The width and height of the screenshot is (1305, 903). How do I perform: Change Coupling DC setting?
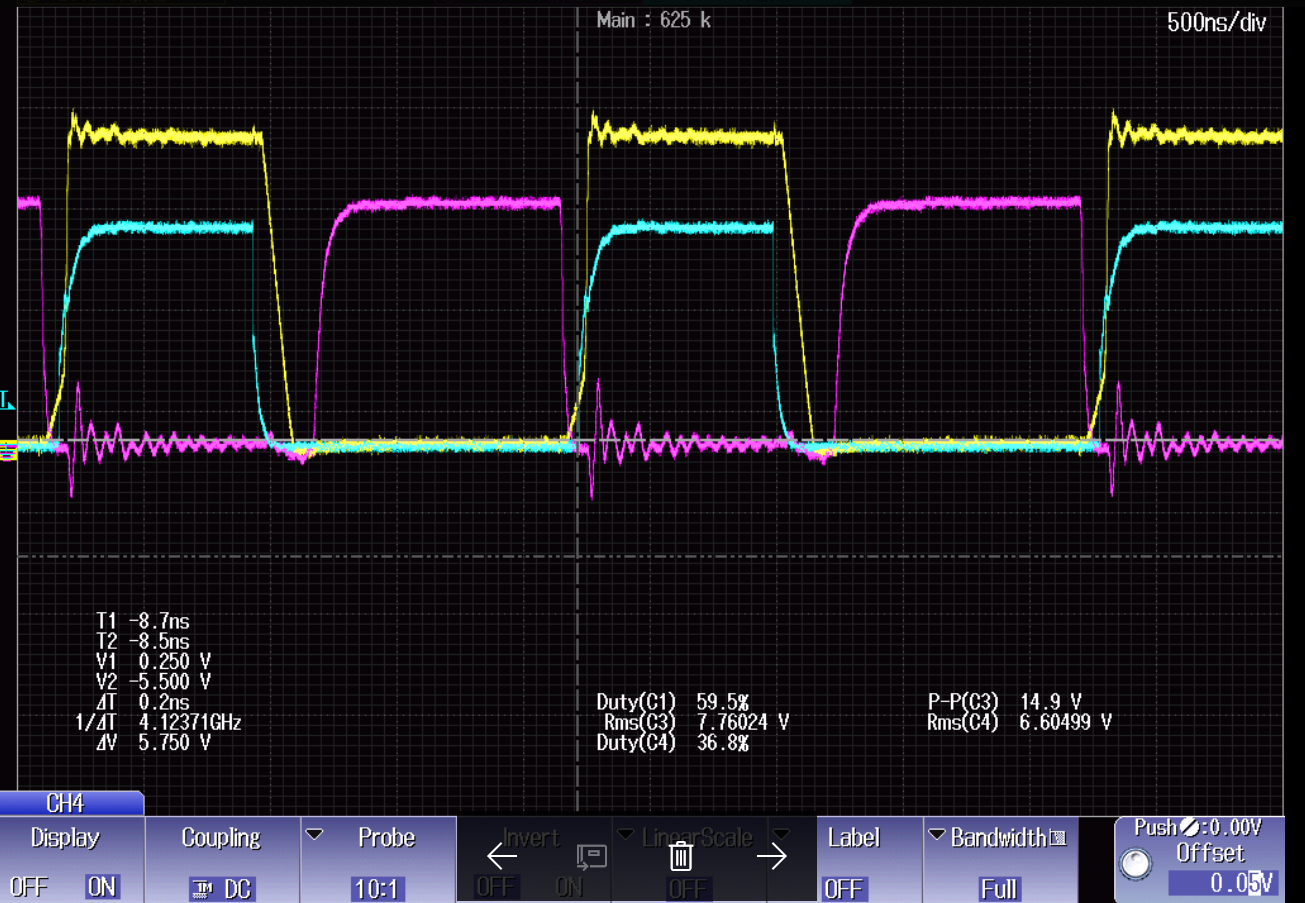[x=221, y=887]
